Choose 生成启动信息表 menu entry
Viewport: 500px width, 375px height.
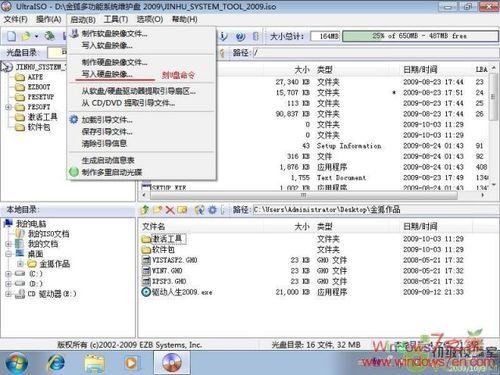[x=142, y=160]
